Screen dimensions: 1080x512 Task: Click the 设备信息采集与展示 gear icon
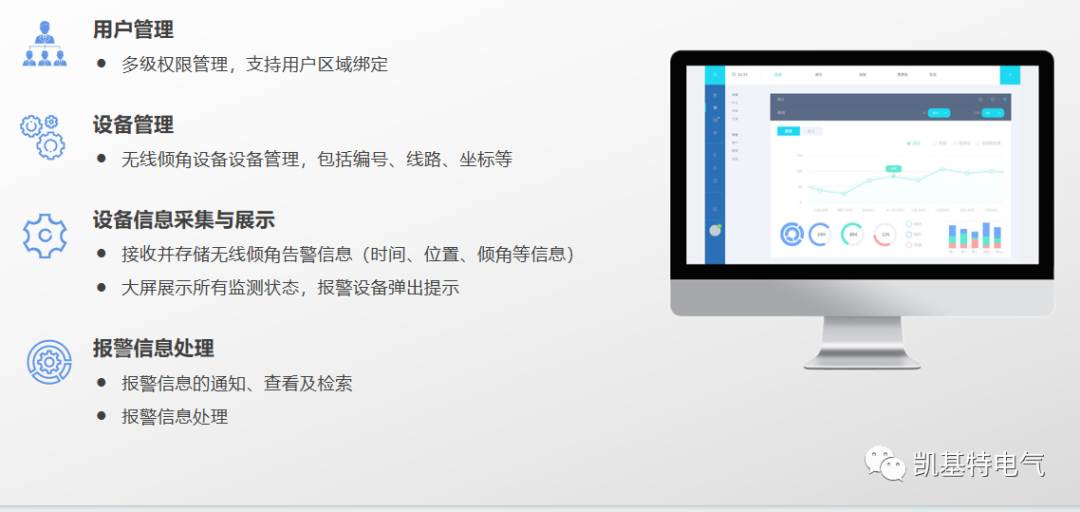point(44,235)
